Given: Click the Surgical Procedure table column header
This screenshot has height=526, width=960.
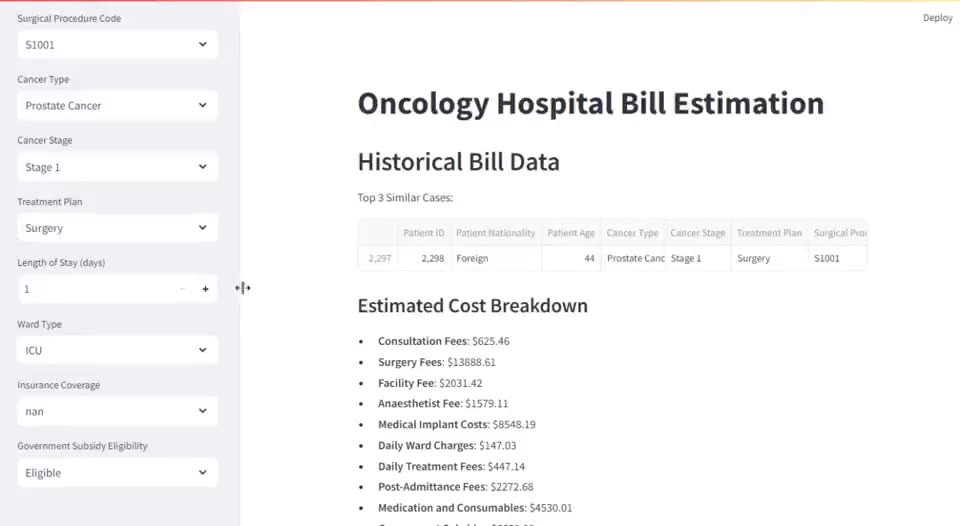Looking at the screenshot, I should 839,233.
